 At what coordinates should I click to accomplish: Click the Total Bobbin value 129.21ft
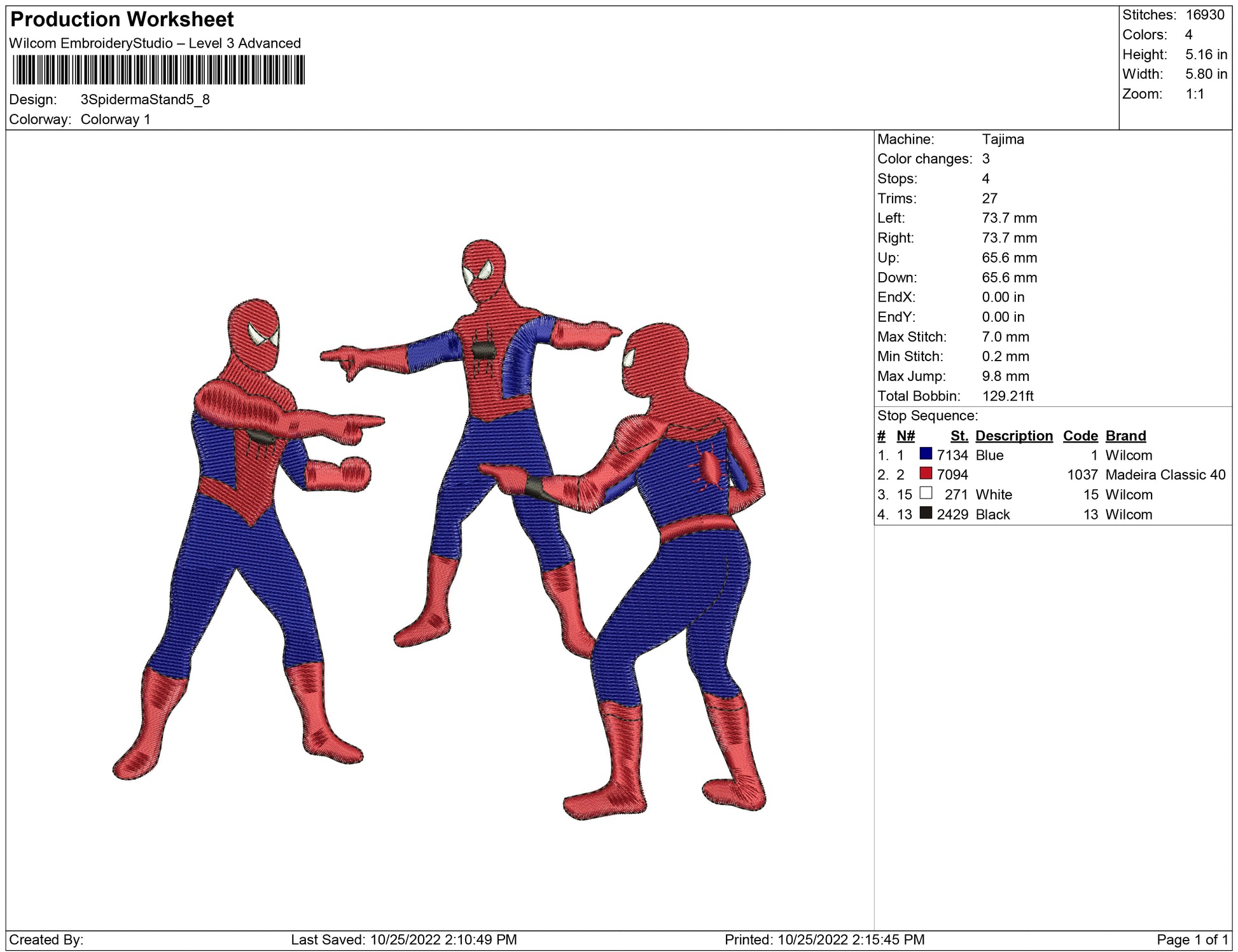coord(1007,396)
